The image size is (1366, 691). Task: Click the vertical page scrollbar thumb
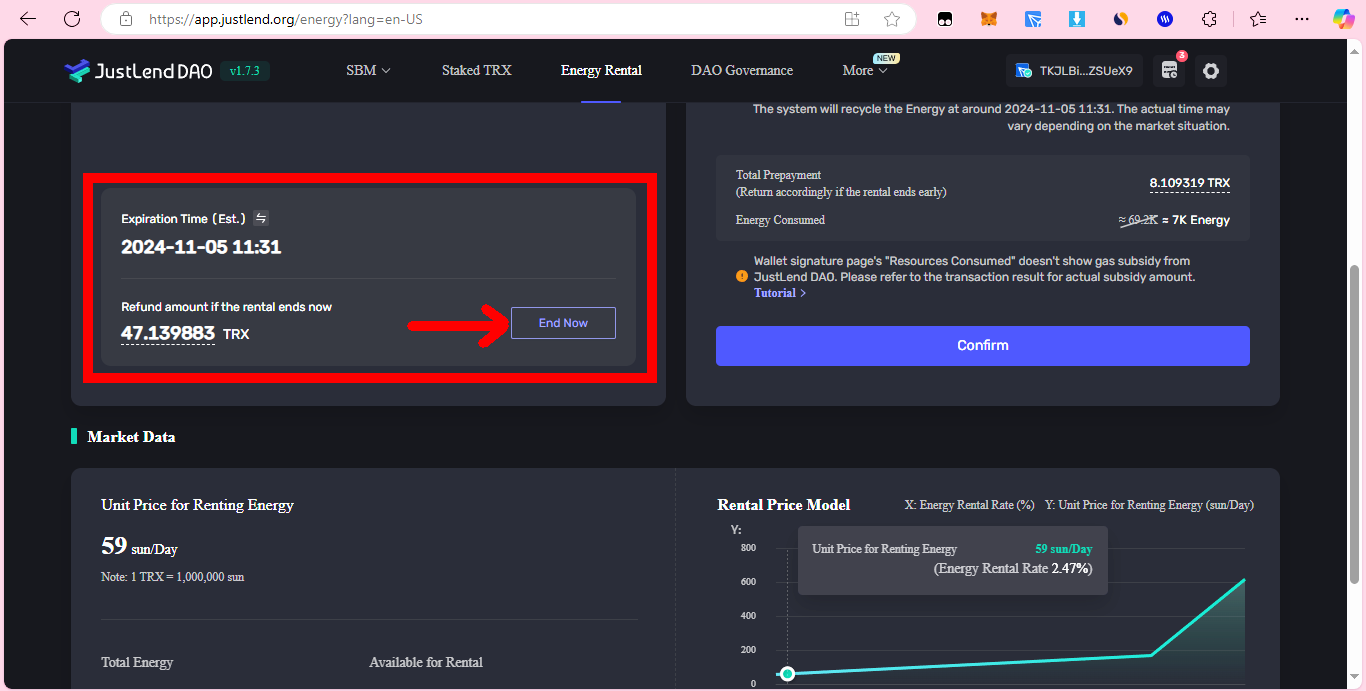point(1355,425)
